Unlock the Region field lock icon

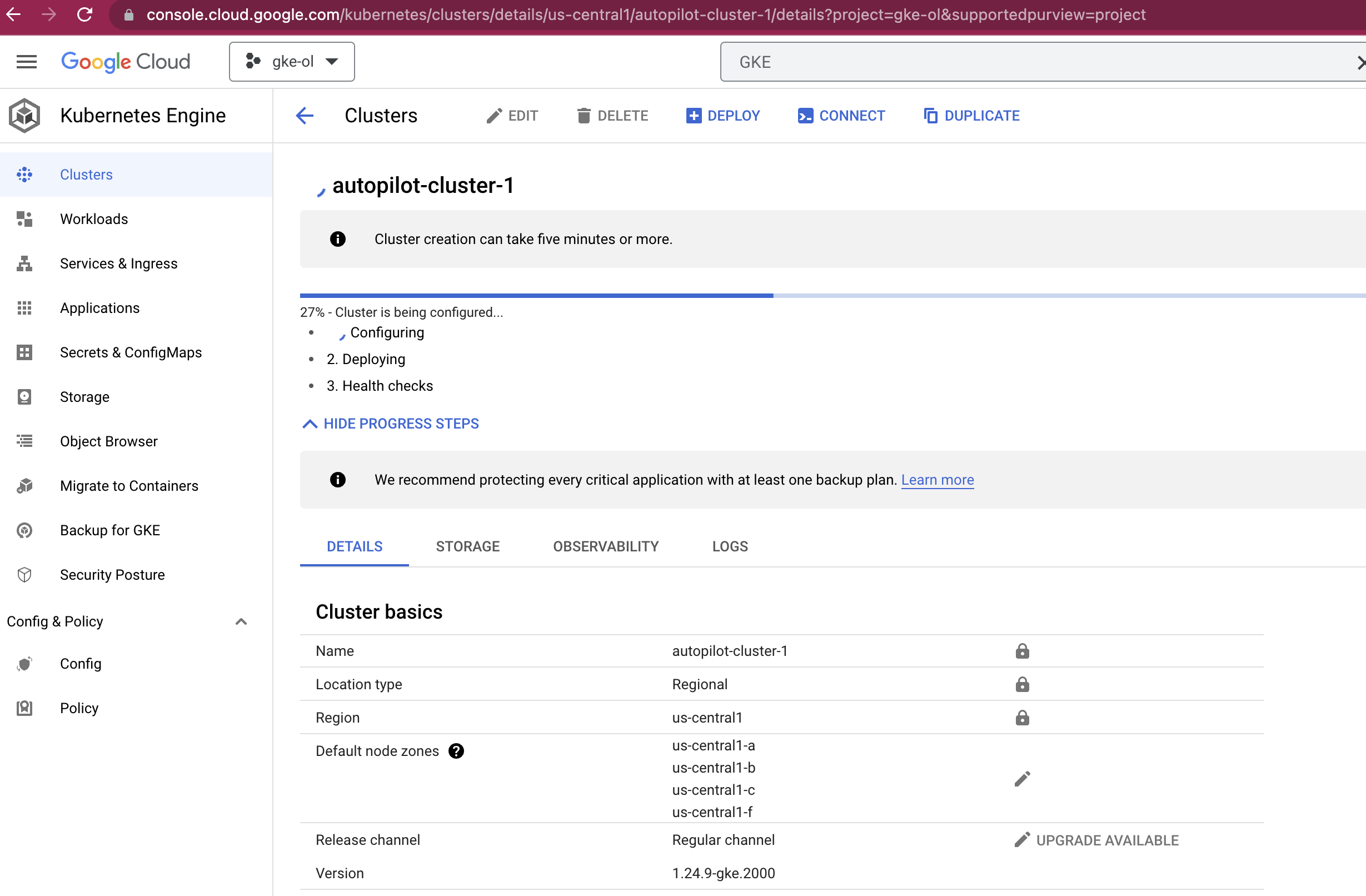[x=1022, y=718]
